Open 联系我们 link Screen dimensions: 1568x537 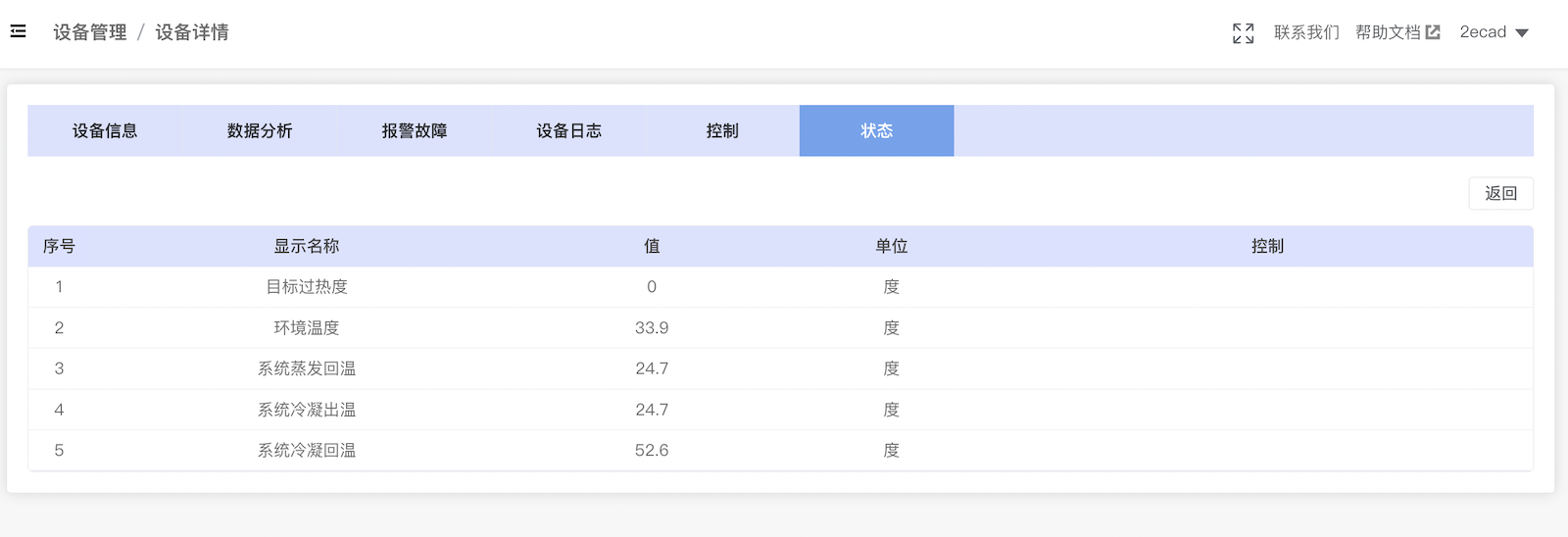[x=1306, y=32]
